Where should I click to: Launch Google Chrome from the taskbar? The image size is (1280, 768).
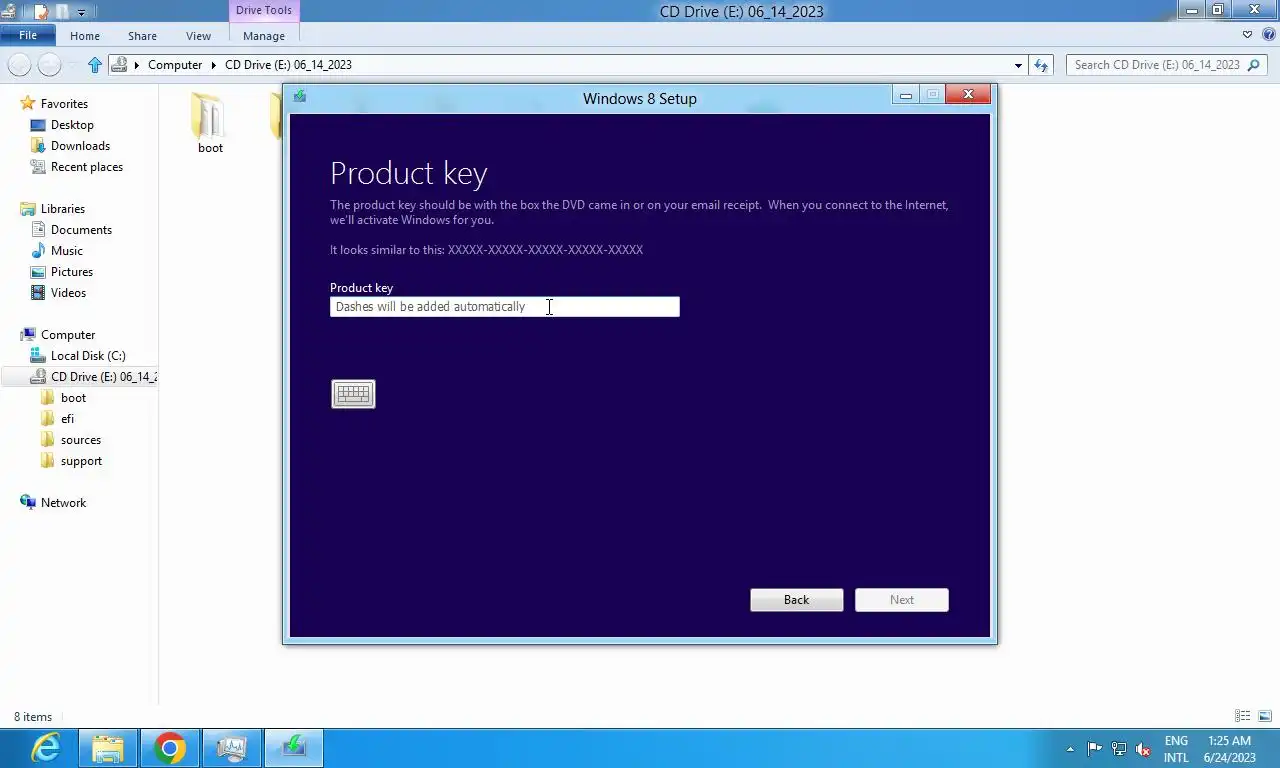point(170,748)
